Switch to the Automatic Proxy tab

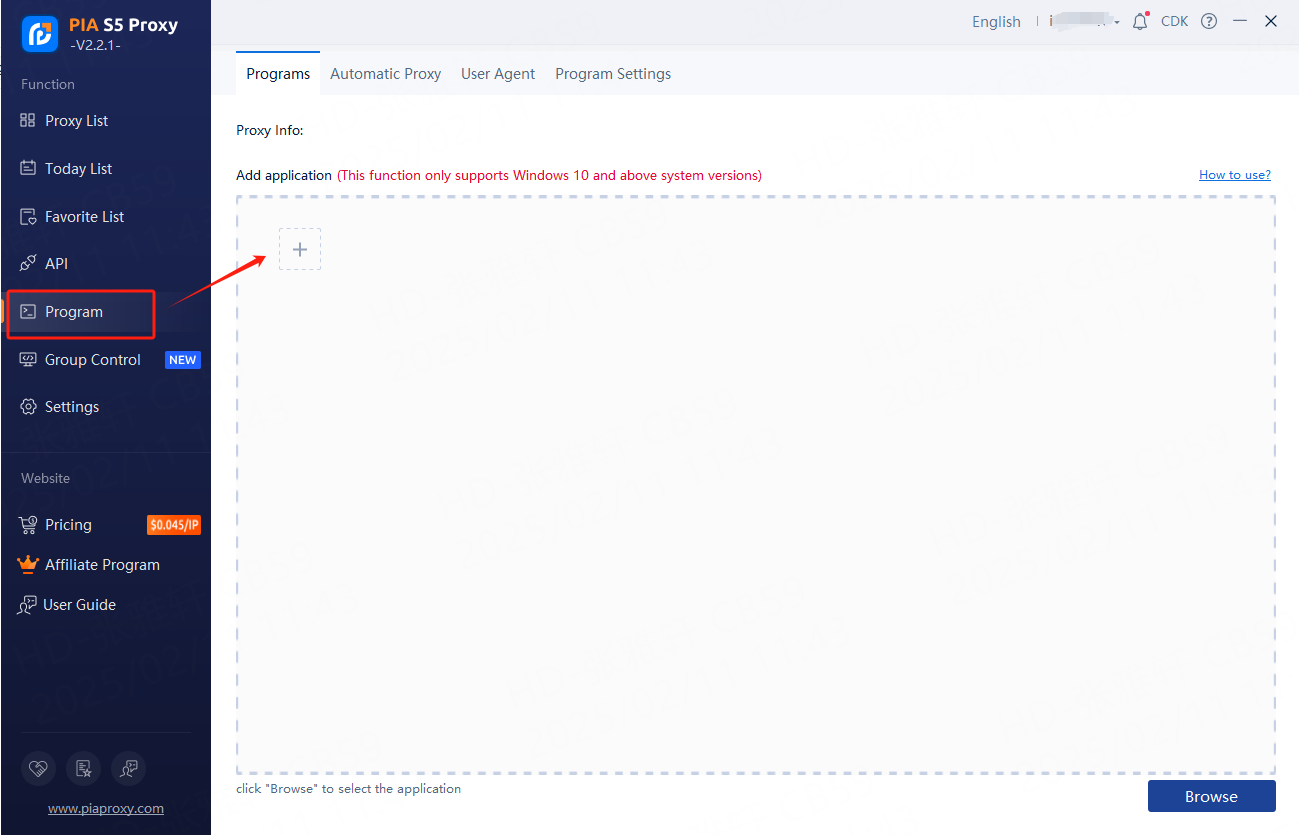pos(385,74)
